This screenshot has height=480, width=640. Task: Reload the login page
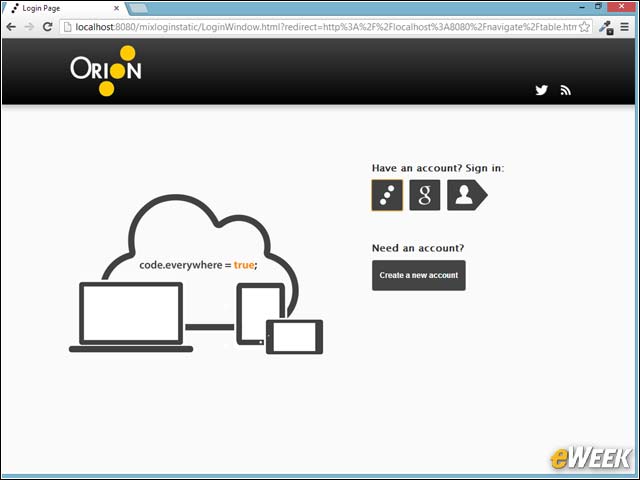click(47, 27)
